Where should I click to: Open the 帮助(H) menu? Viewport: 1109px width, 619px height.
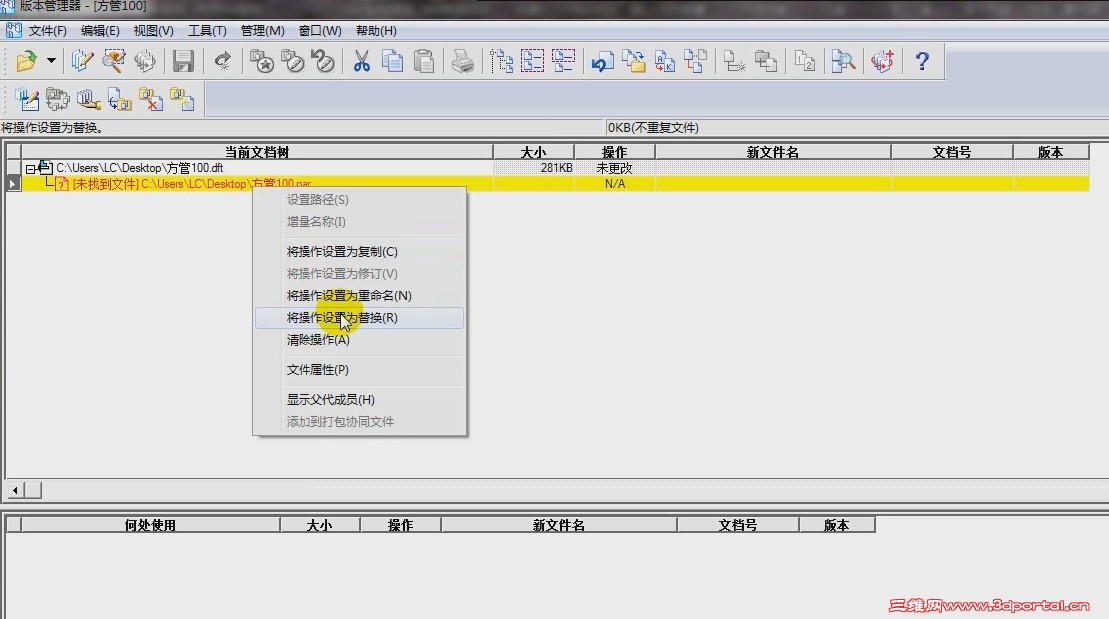(376, 30)
